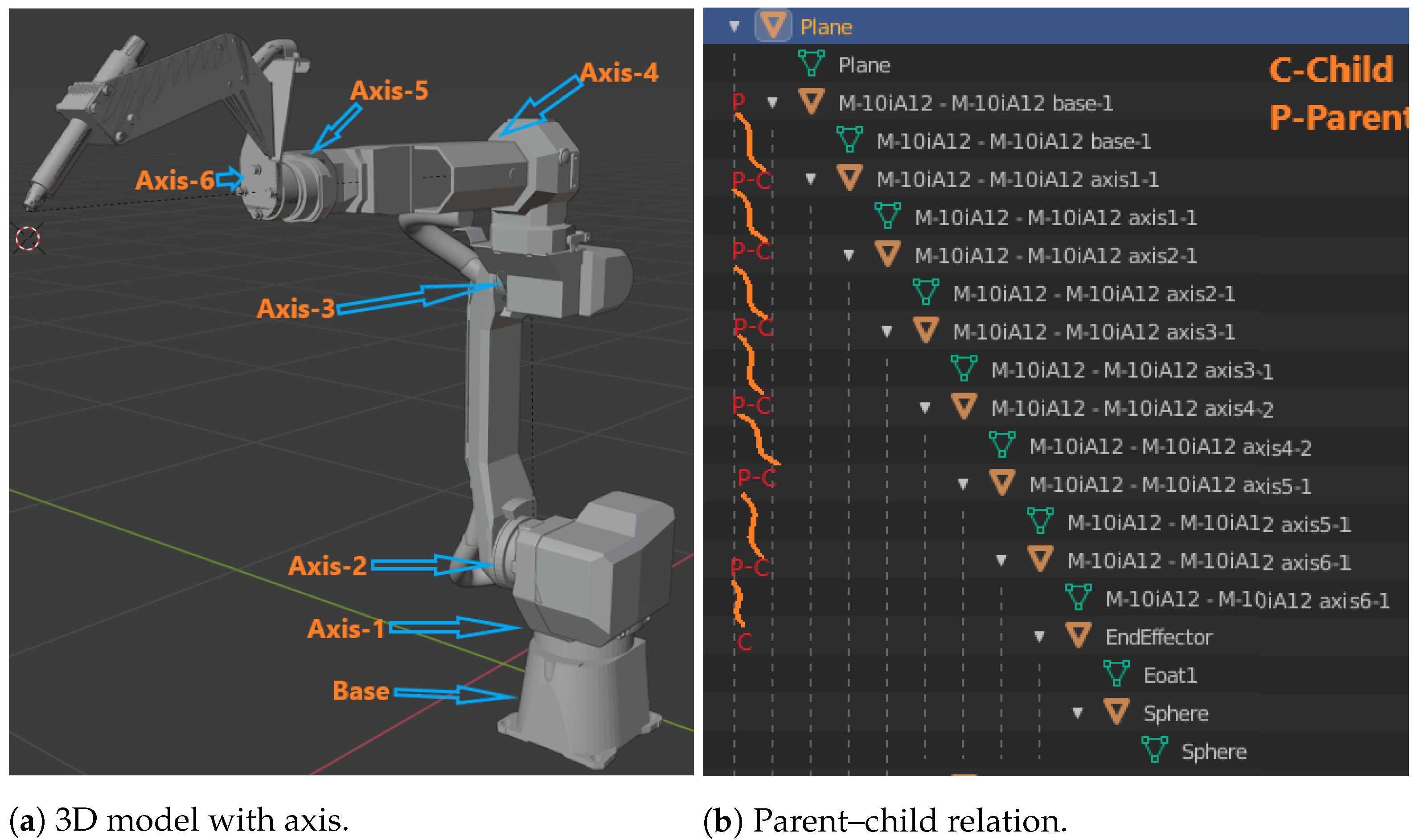Collapse the EndEffector tree node
The width and height of the screenshot is (1416, 840).
tap(1039, 637)
